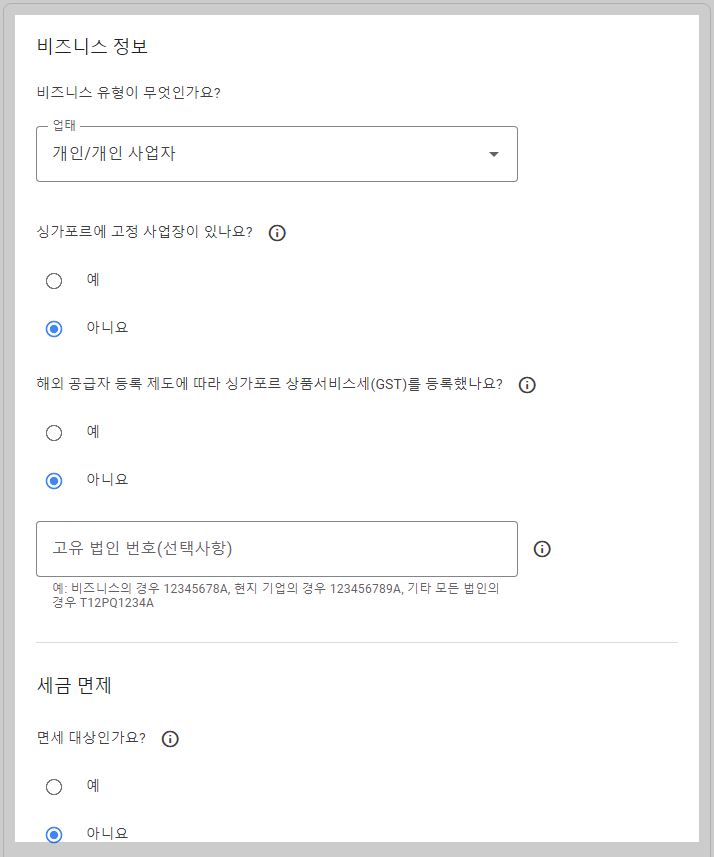Viewport: 714px width, 857px height.
Task: Select "개인/개인 사업자" in the 업태 combo box
Action: pos(277,154)
